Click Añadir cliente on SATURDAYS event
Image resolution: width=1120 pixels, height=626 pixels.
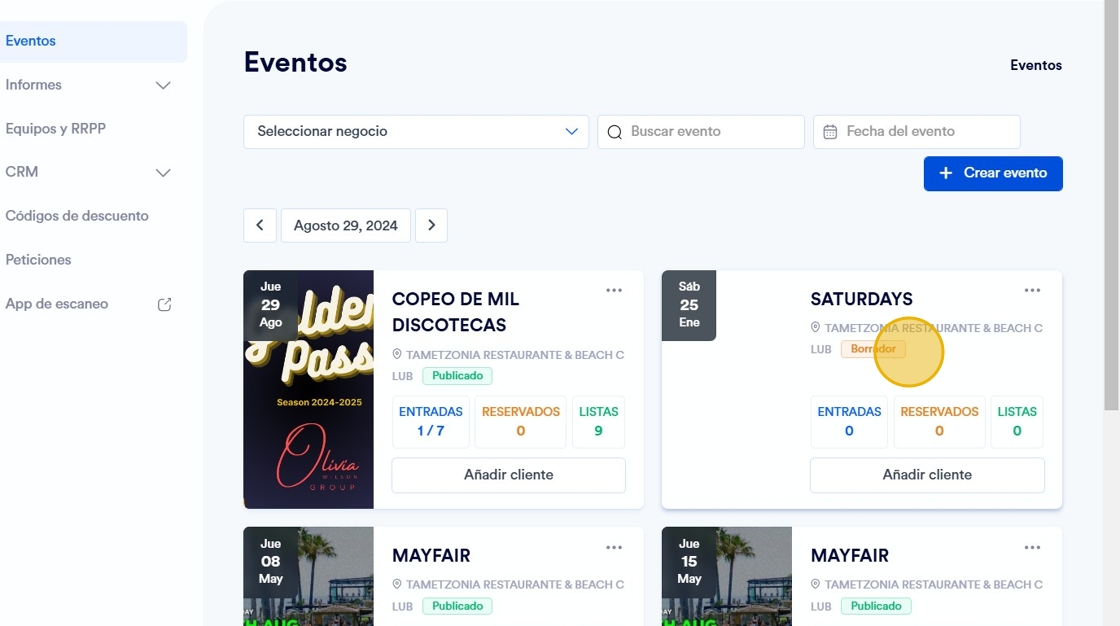[x=927, y=475]
